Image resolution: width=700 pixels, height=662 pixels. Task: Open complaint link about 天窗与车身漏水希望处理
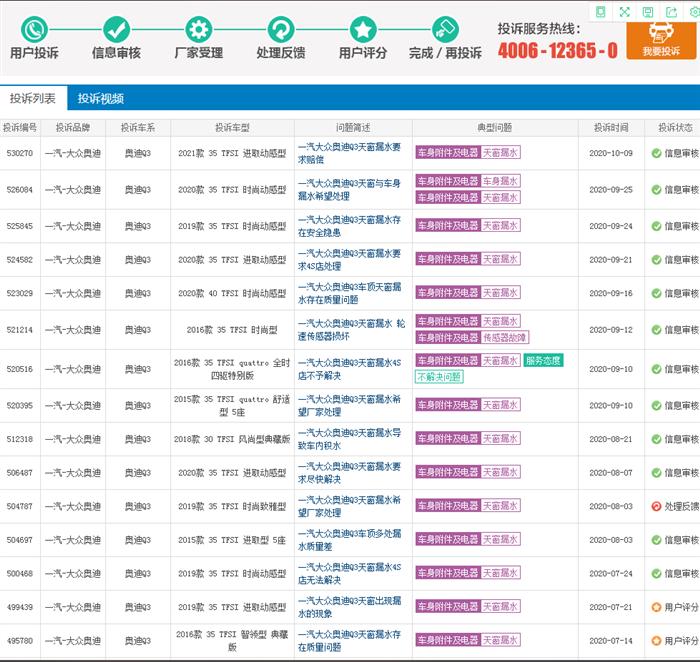coord(349,190)
